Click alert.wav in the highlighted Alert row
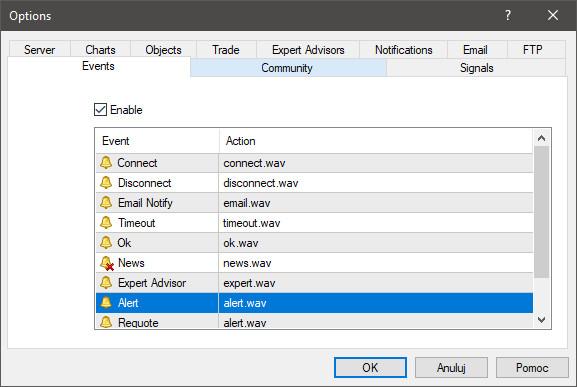The height and width of the screenshot is (387, 577). point(245,303)
